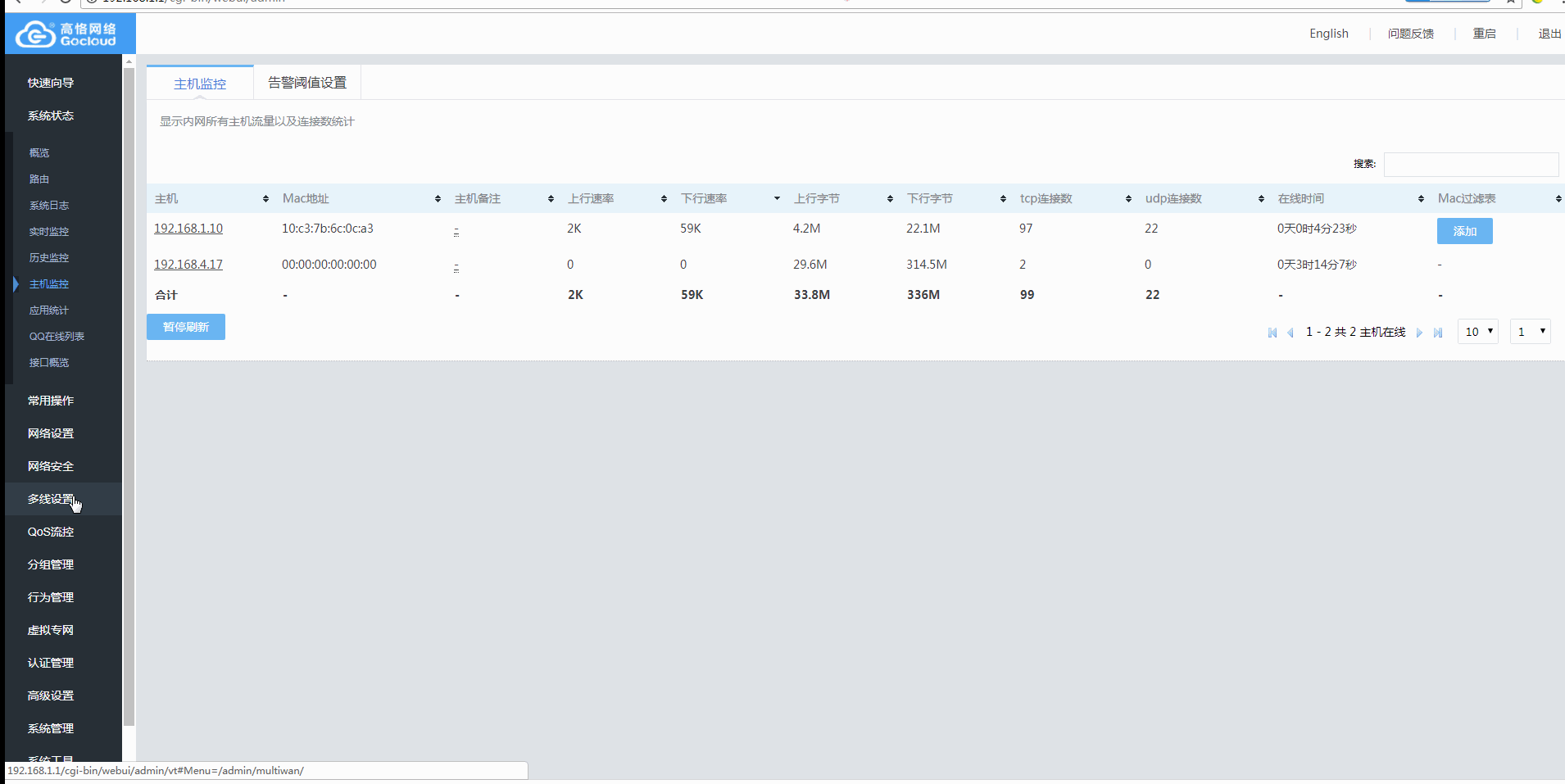The width and height of the screenshot is (1565, 784).
Task: Open rows-per-page dropdown showing 10
Action: pos(1478,332)
